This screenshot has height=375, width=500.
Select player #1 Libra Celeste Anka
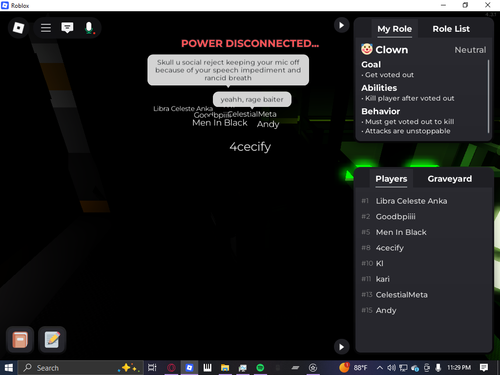(423, 201)
